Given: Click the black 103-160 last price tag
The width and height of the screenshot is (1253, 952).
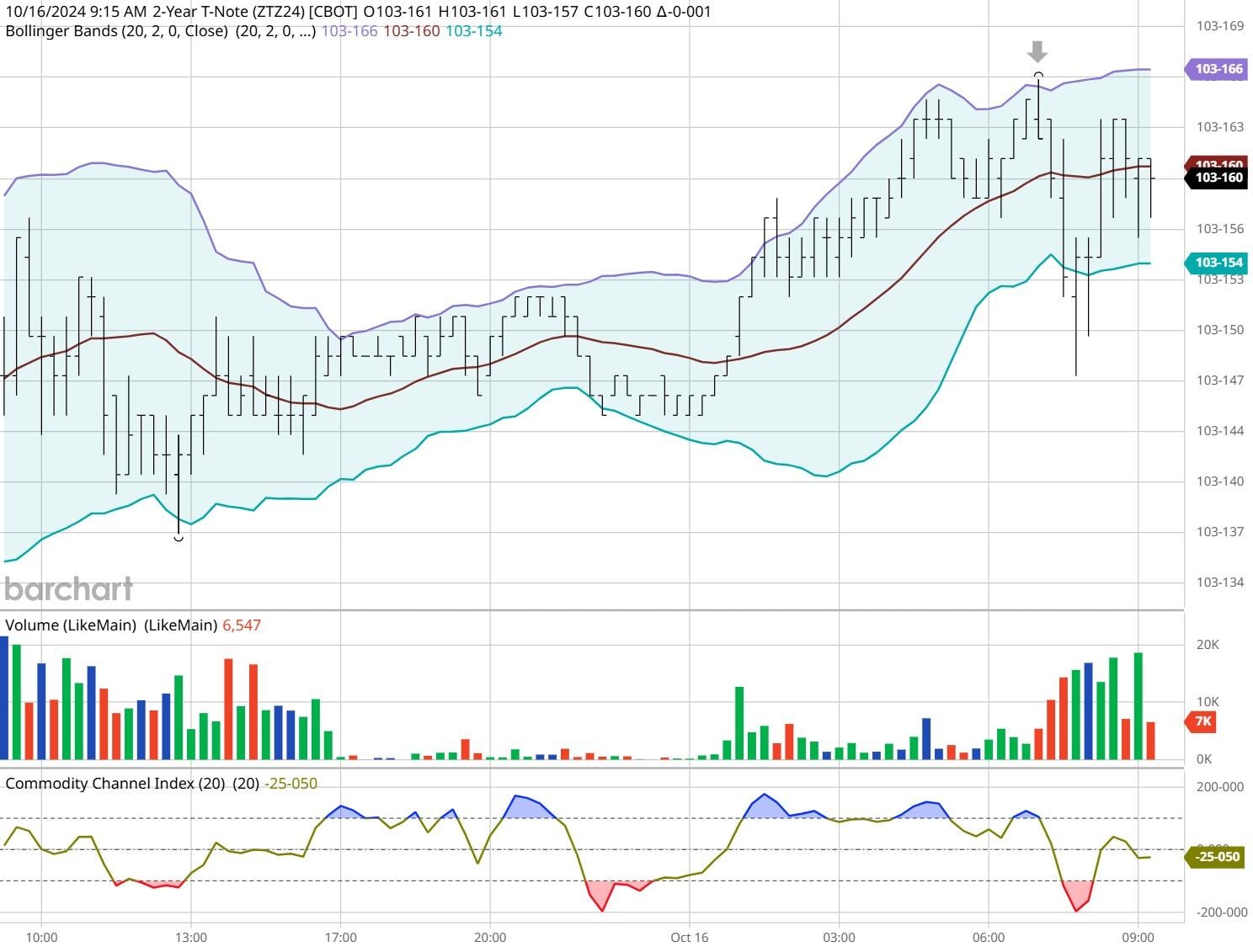Looking at the screenshot, I should click(x=1215, y=178).
